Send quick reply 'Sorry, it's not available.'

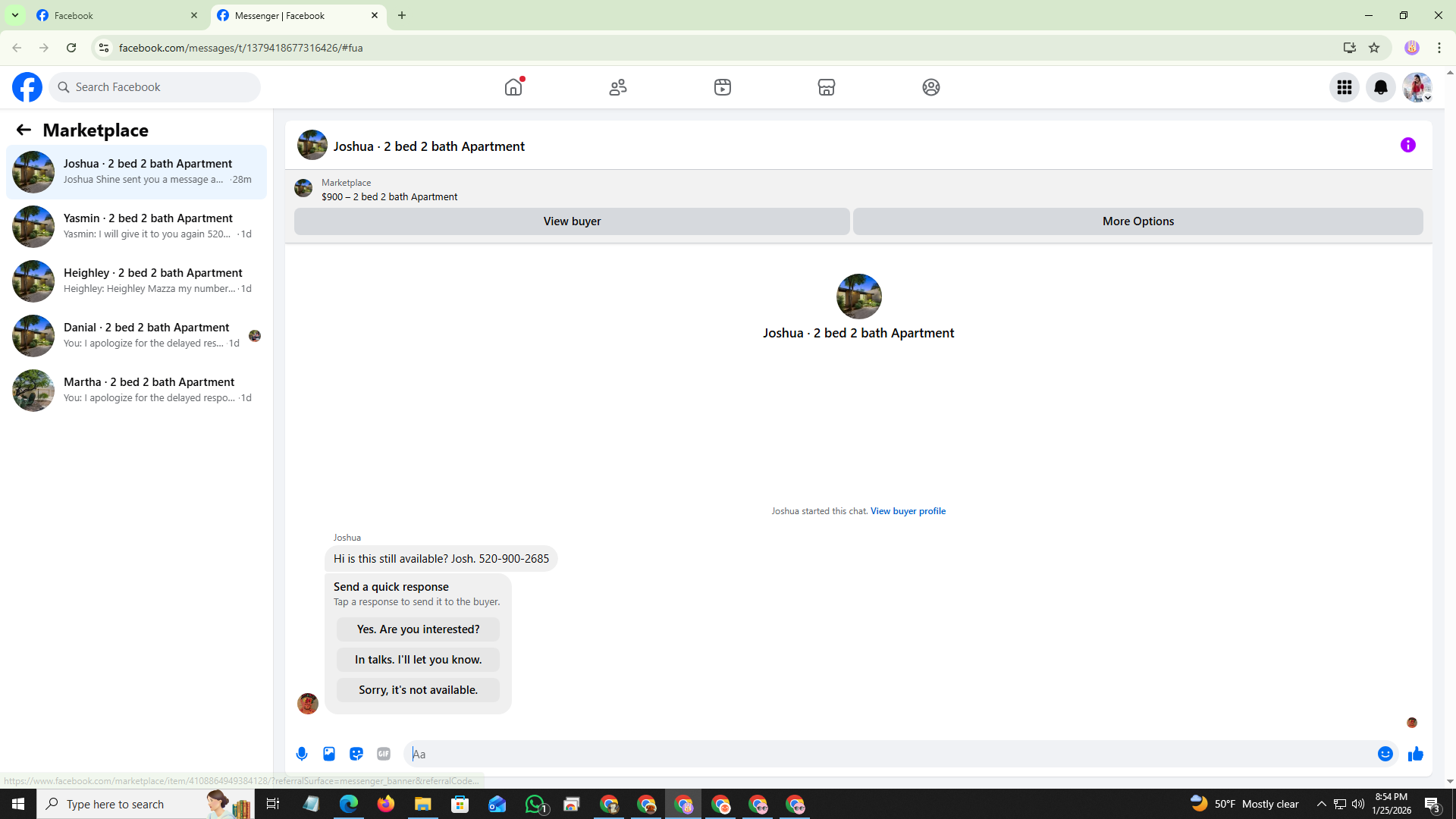click(418, 690)
